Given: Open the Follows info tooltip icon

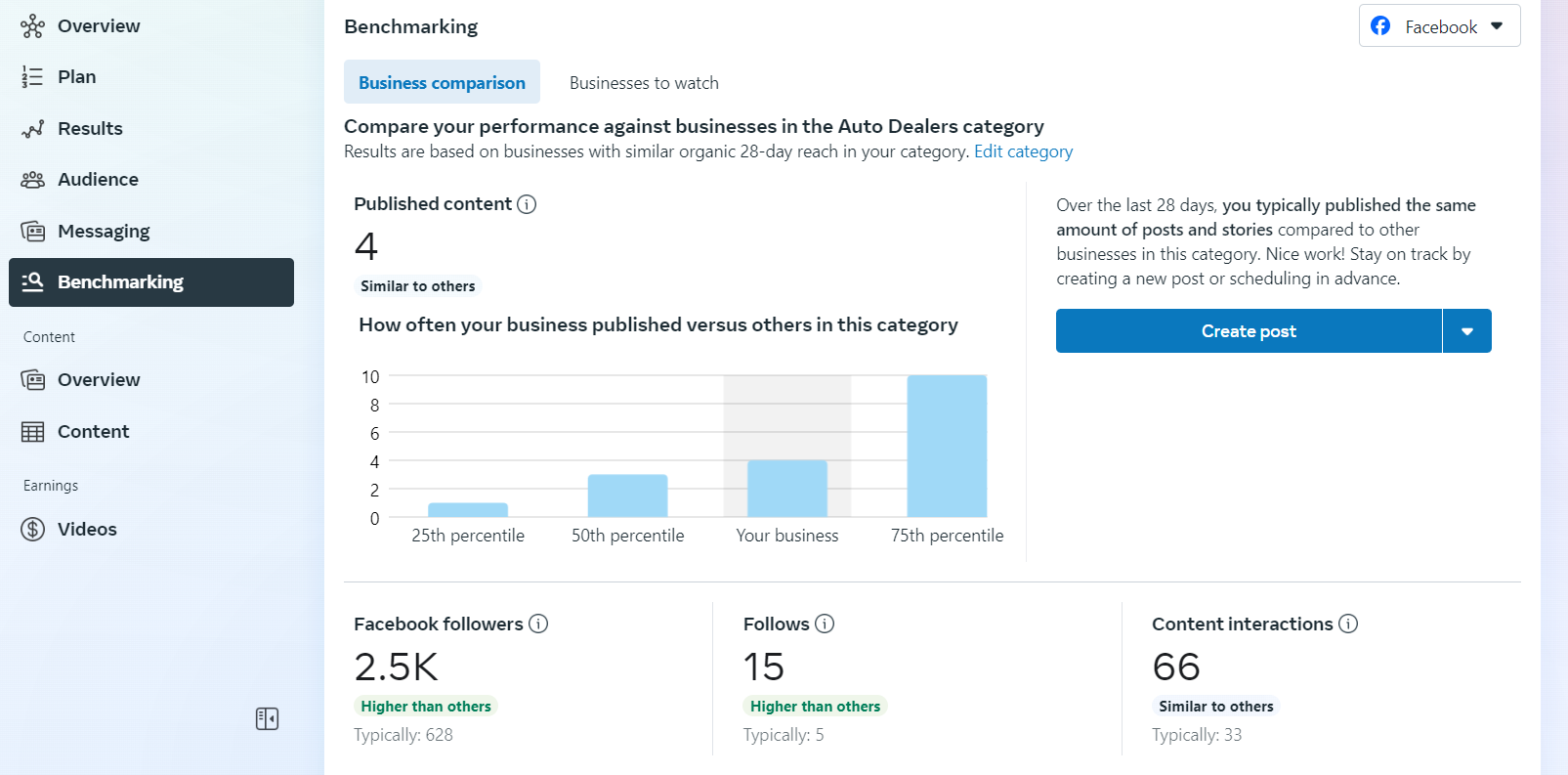Looking at the screenshot, I should click(x=825, y=624).
